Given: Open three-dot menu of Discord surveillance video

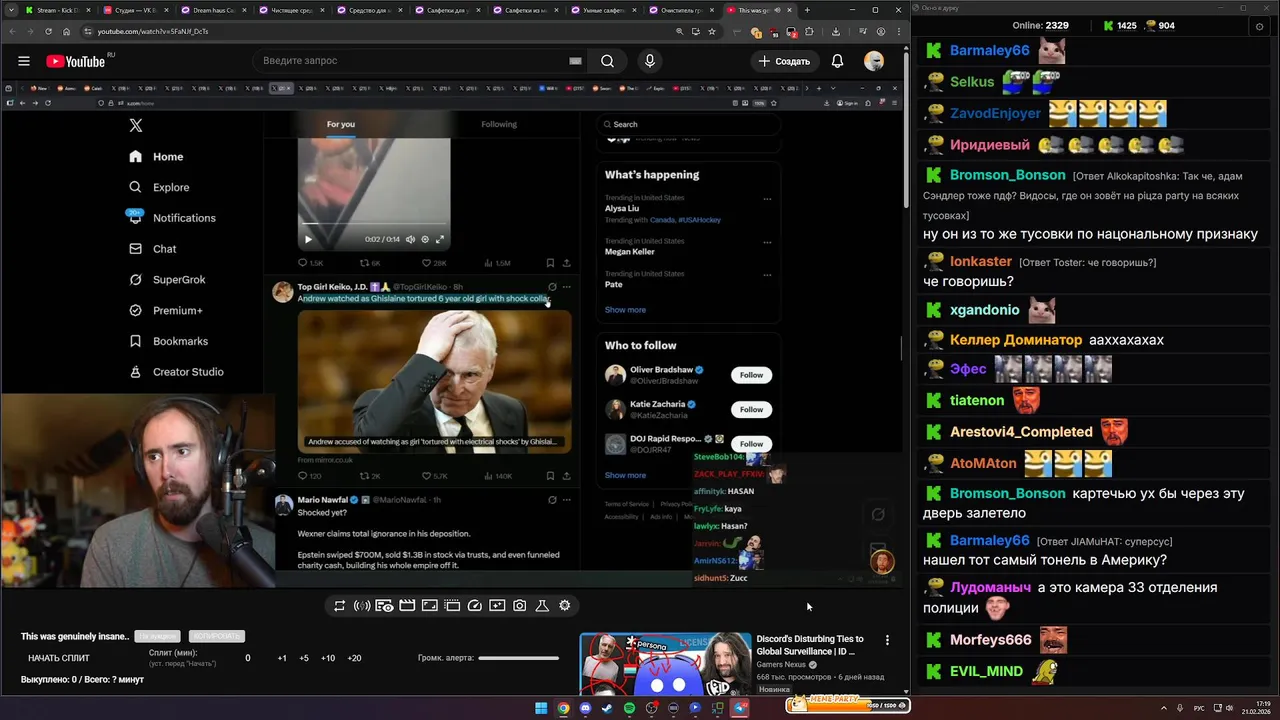Looking at the screenshot, I should click(x=887, y=640).
